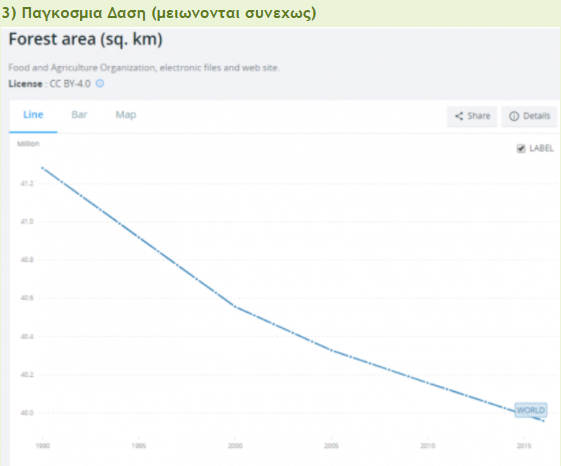561x466 pixels.
Task: Click the data point at year 2010
Action: coord(428,383)
